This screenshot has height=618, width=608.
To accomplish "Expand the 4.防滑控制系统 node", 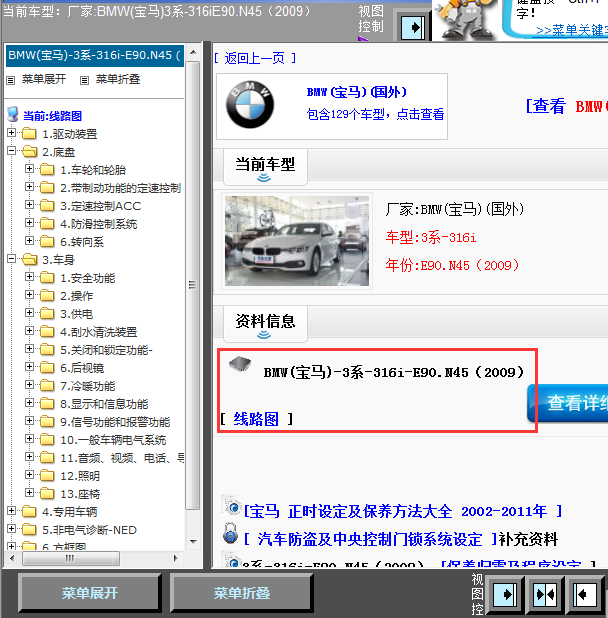I will pyautogui.click(x=29, y=223).
